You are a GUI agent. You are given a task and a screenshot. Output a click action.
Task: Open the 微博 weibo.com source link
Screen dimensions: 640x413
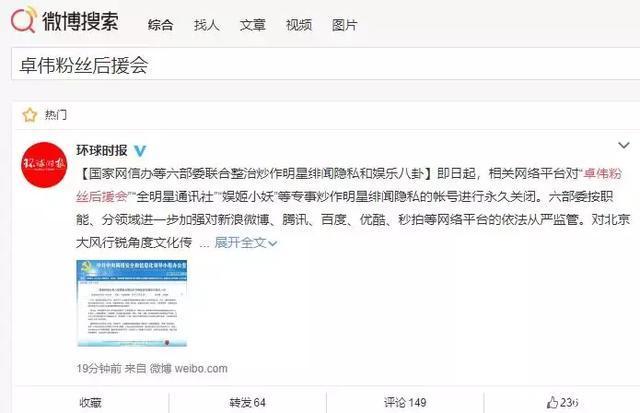188,369
